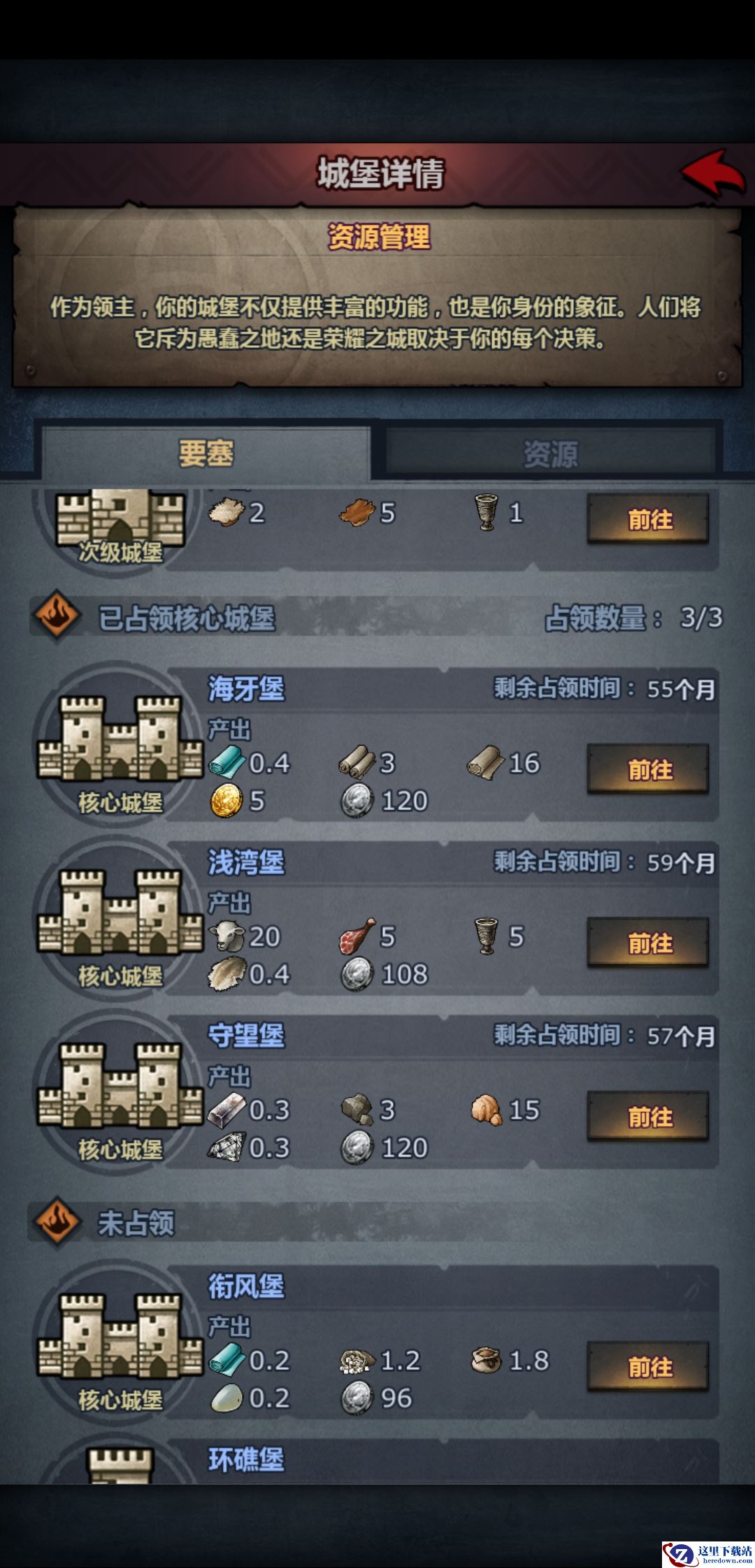755x1568 pixels.
Task: Tap the 浅湾堡 castle icon
Action: (x=120, y=911)
